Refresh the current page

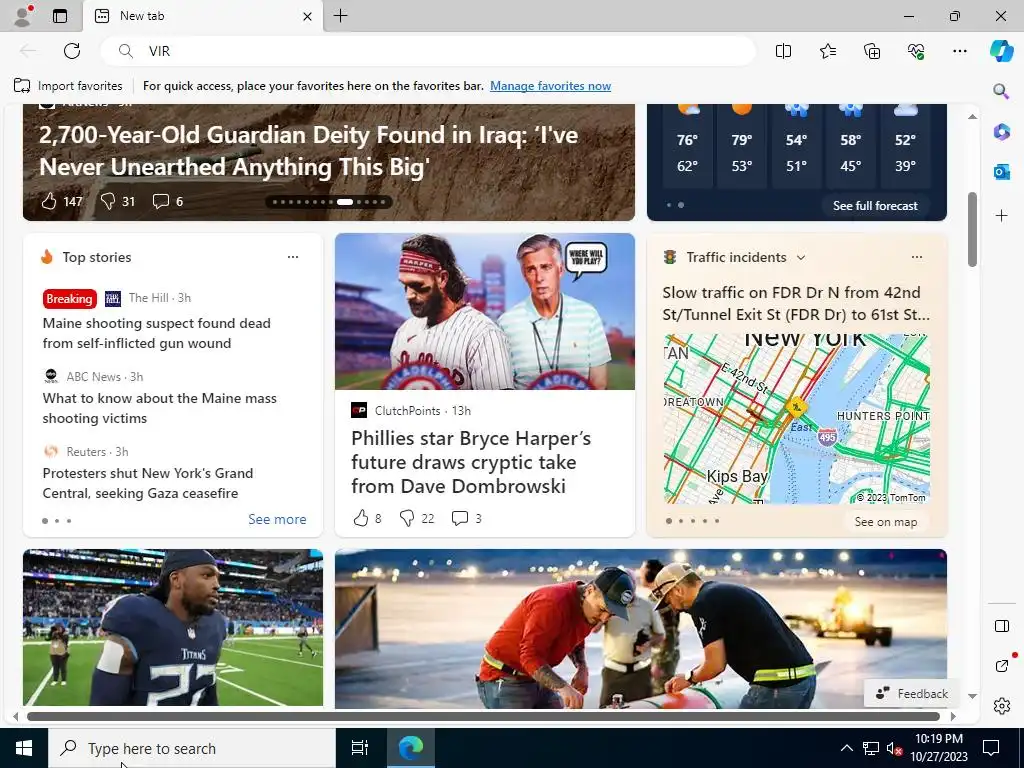[72, 51]
